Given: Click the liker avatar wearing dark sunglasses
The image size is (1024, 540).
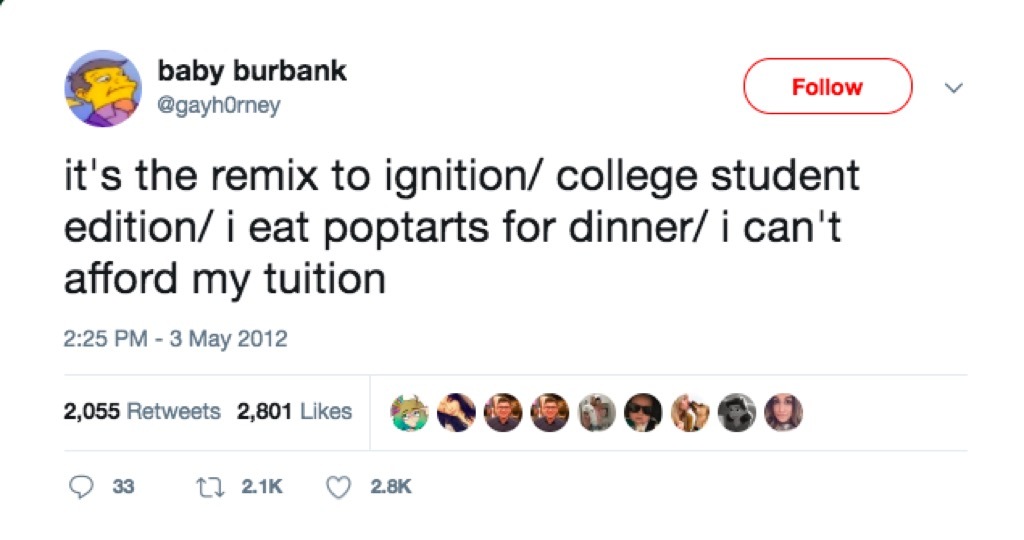Looking at the screenshot, I should click(x=641, y=411).
